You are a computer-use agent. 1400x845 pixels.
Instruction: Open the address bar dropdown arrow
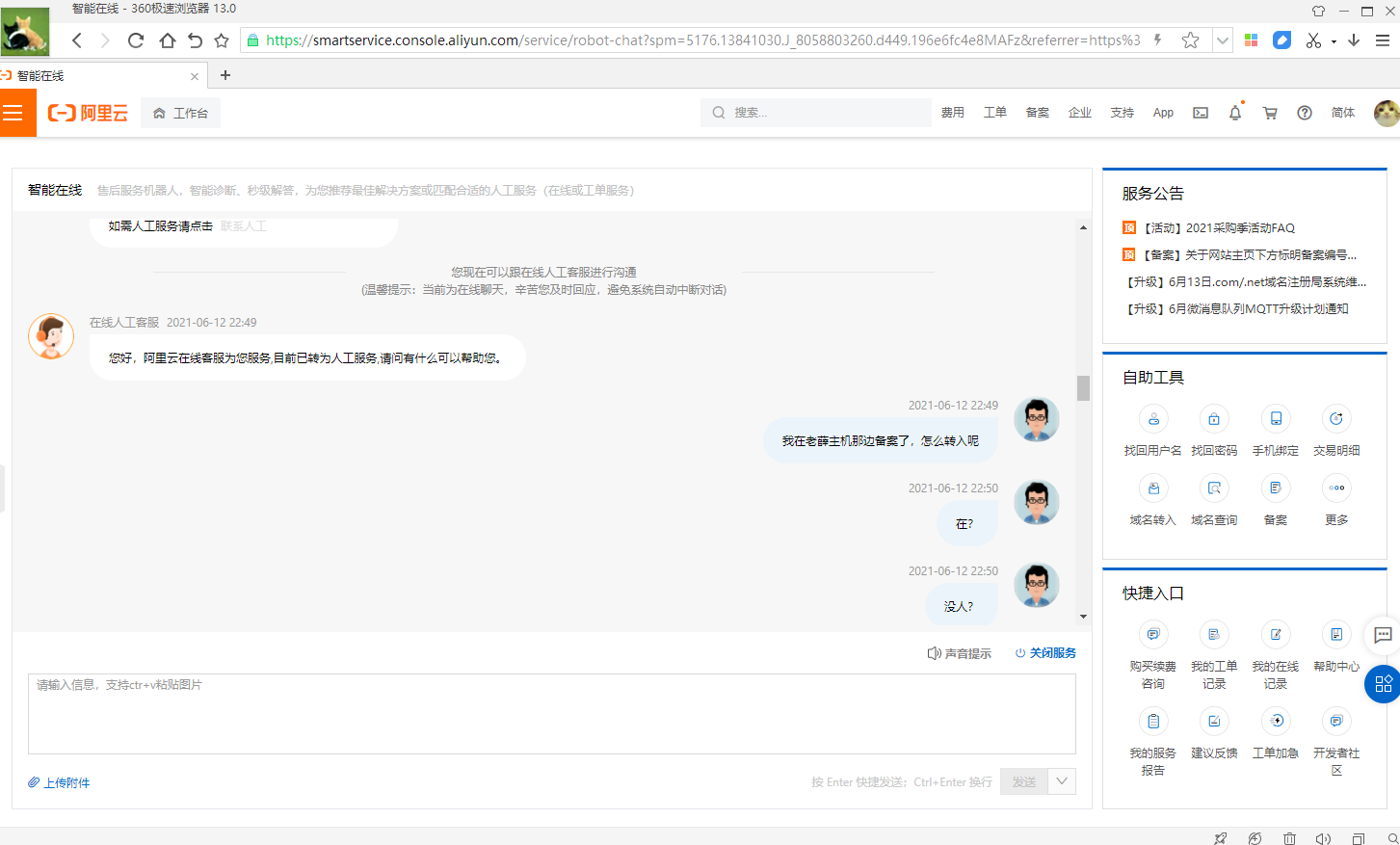point(1222,40)
